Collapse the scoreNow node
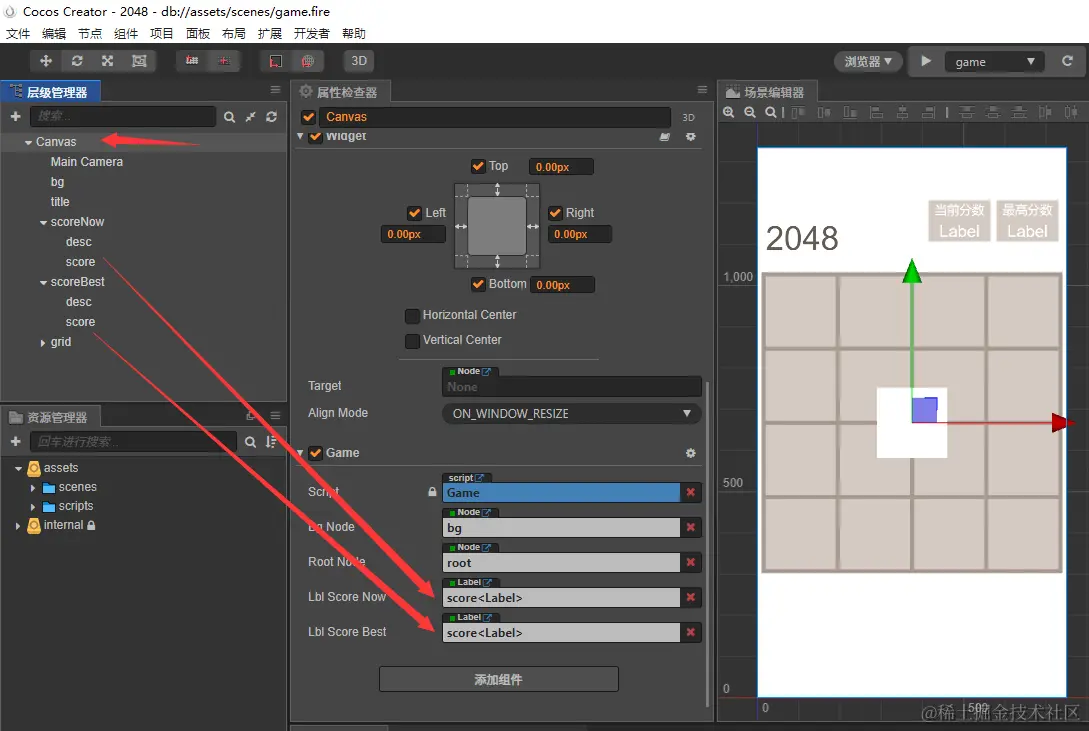1089x731 pixels. [x=43, y=223]
